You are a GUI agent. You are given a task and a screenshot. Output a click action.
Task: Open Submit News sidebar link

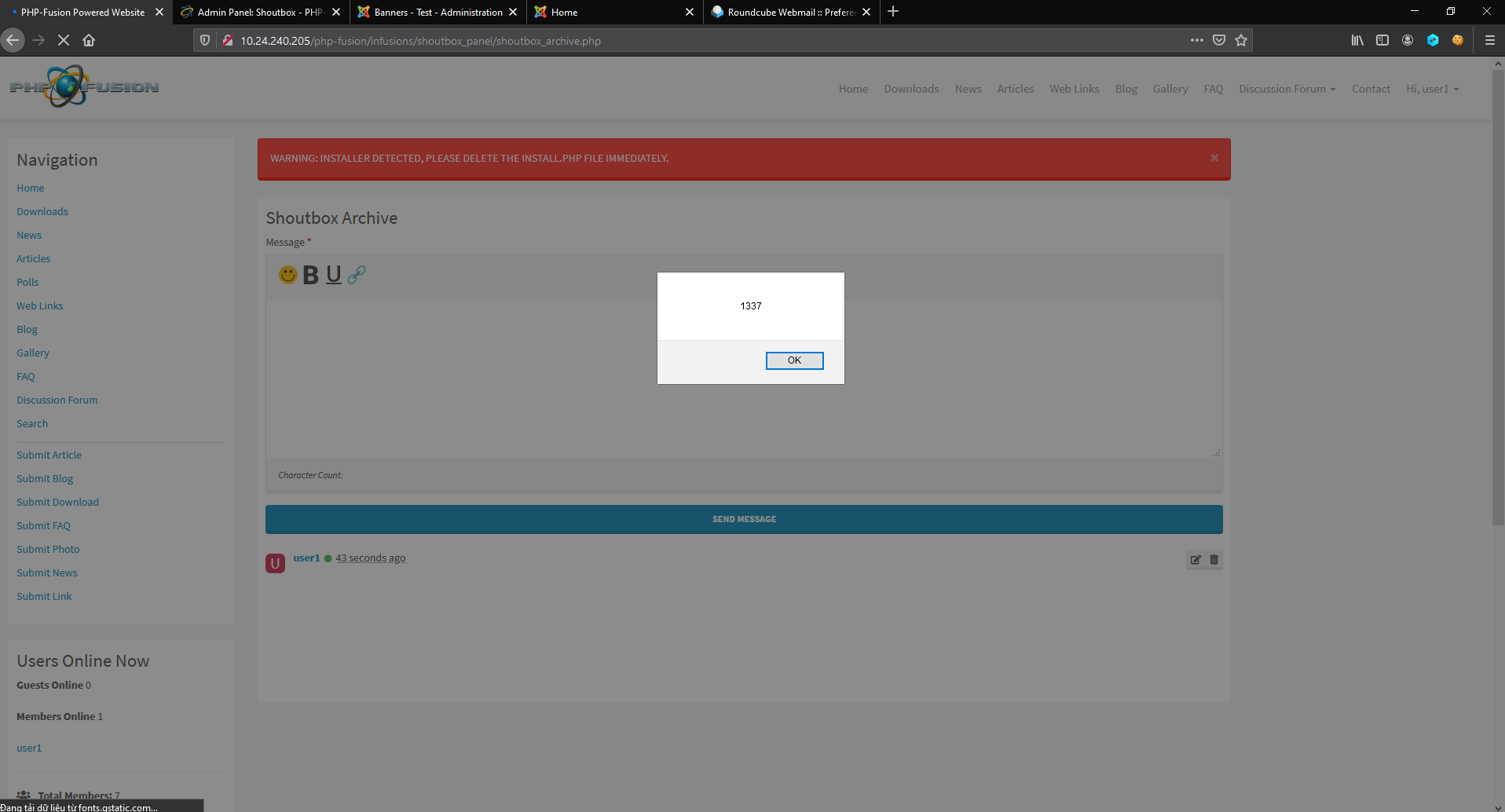coord(47,572)
